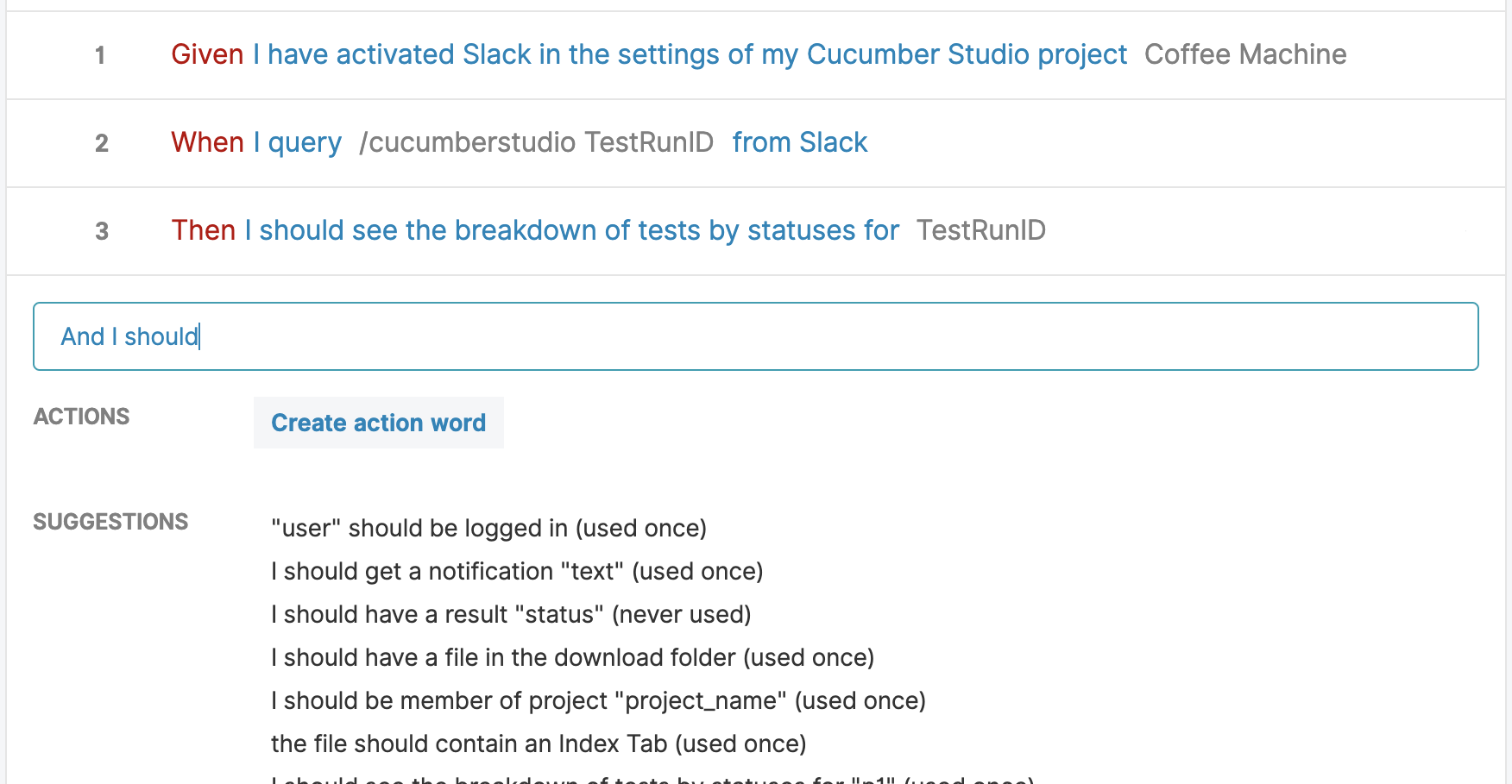Click the 'Coffee Machine' parameter in step 1
This screenshot has width=1512, height=784.
(1245, 54)
